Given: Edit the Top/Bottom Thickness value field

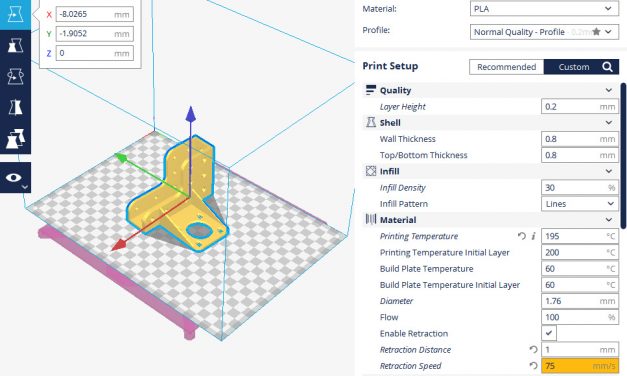Looking at the screenshot, I should pos(579,155).
